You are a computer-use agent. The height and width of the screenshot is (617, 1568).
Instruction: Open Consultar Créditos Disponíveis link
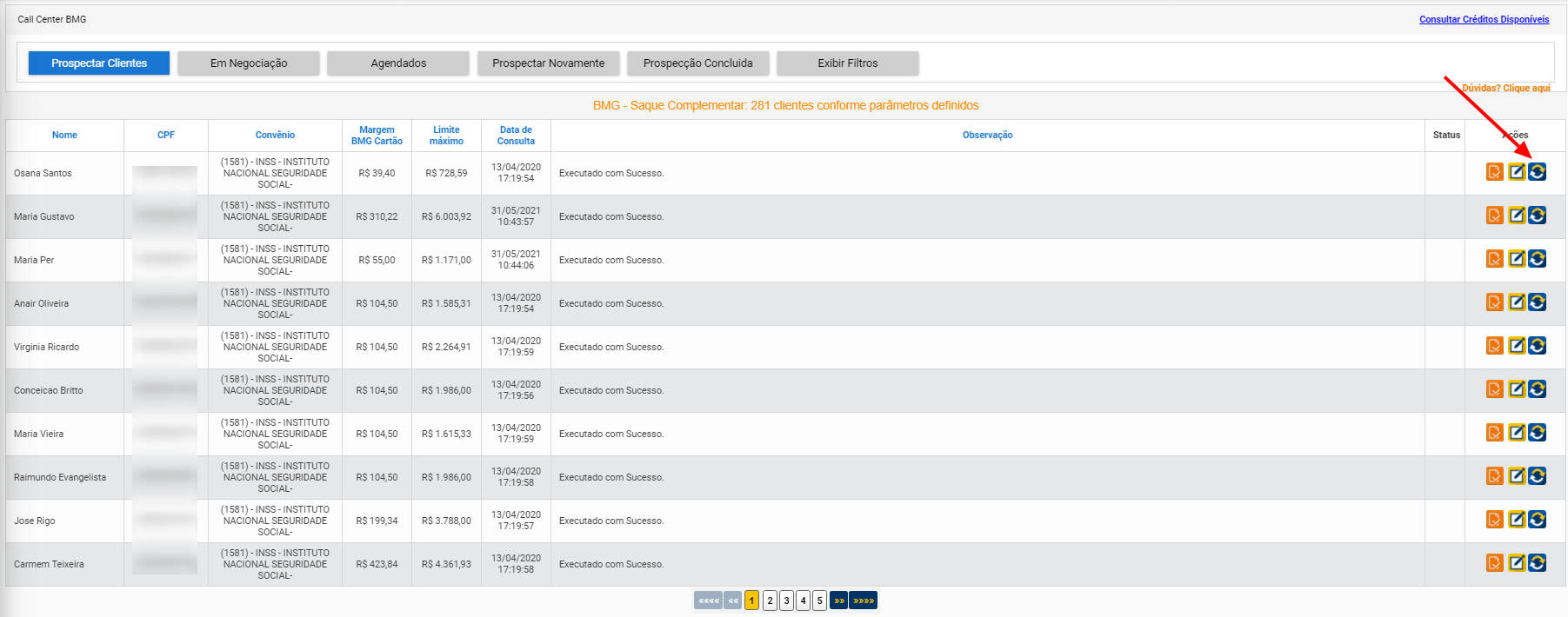pyautogui.click(x=1484, y=19)
